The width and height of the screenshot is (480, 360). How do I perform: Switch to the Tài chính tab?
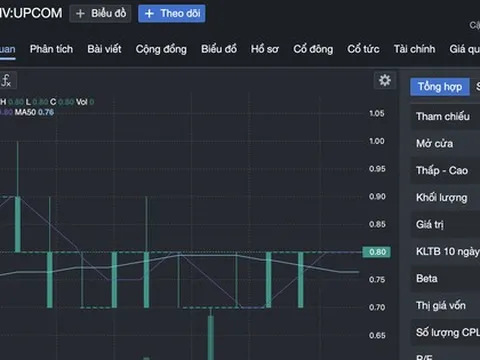pos(414,49)
